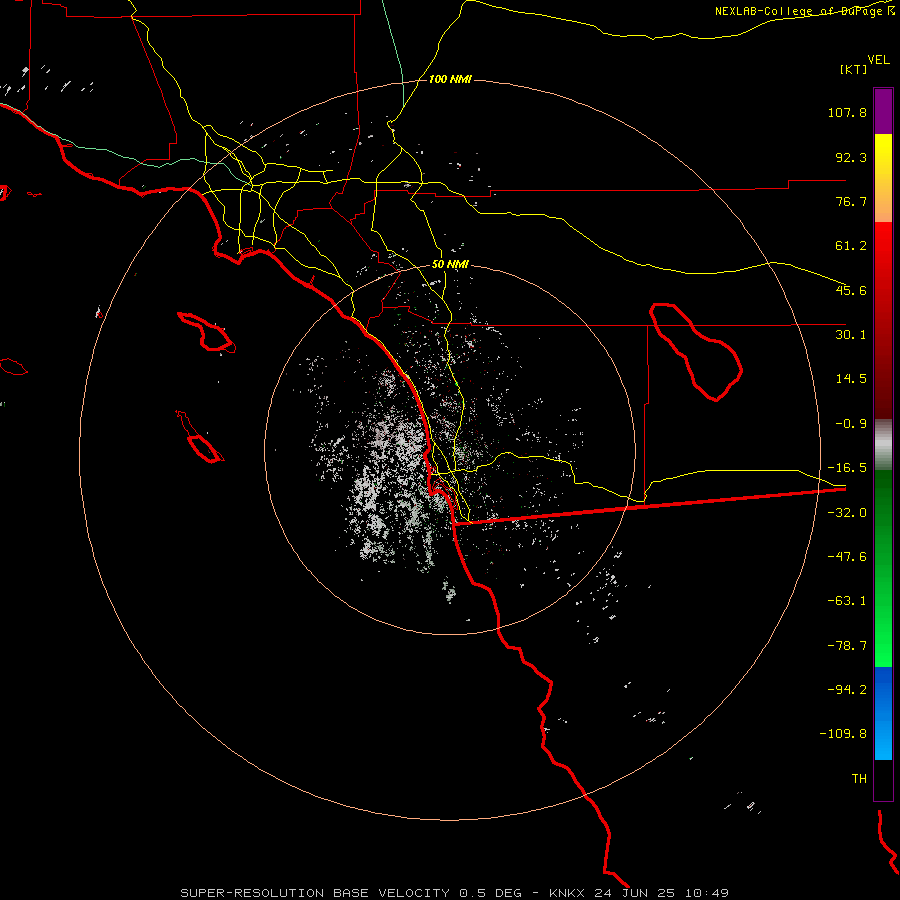The width and height of the screenshot is (900, 900).
Task: Click the 76.7 velocity scale value
Action: point(851,201)
